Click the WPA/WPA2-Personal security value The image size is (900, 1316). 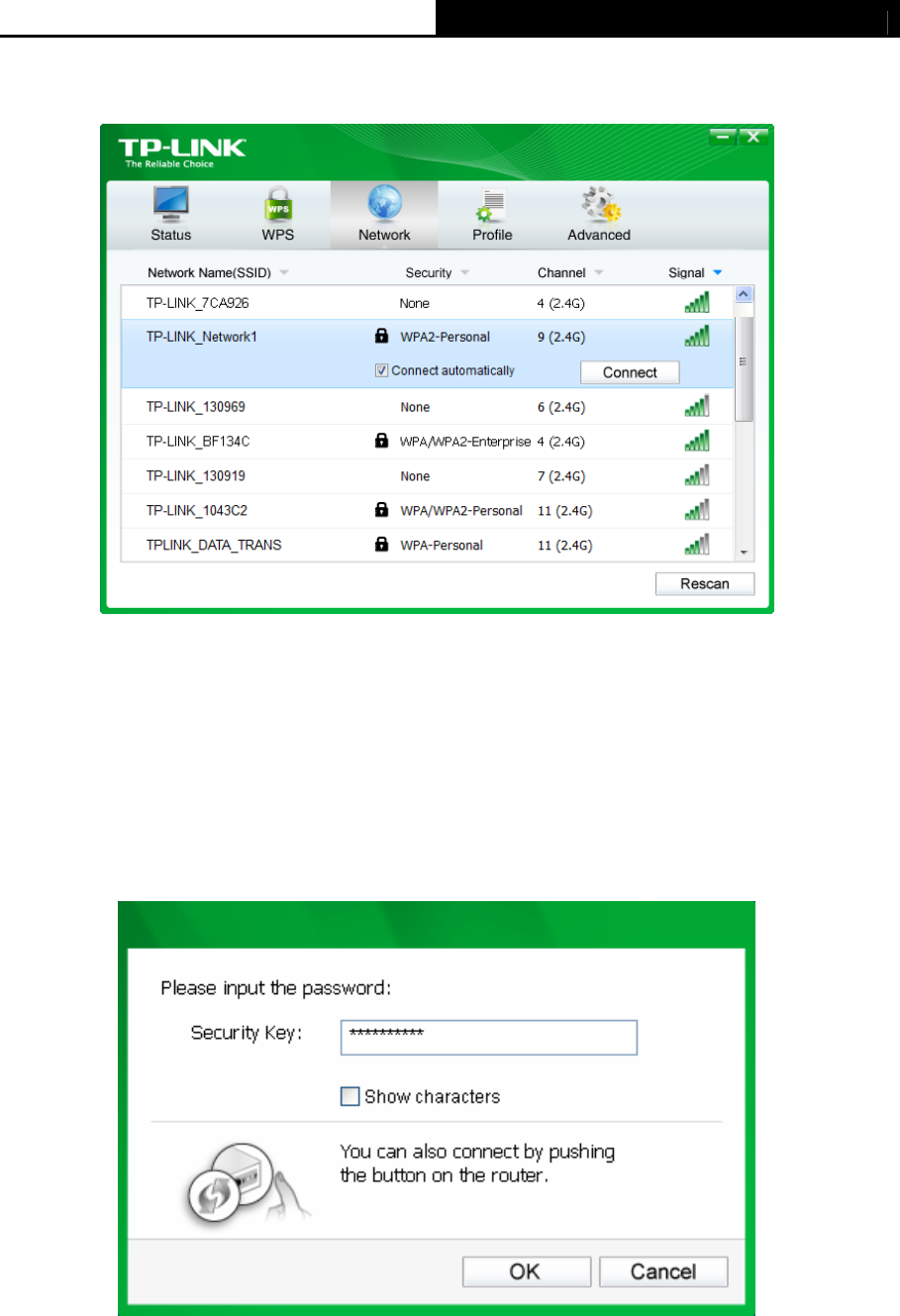(461, 511)
